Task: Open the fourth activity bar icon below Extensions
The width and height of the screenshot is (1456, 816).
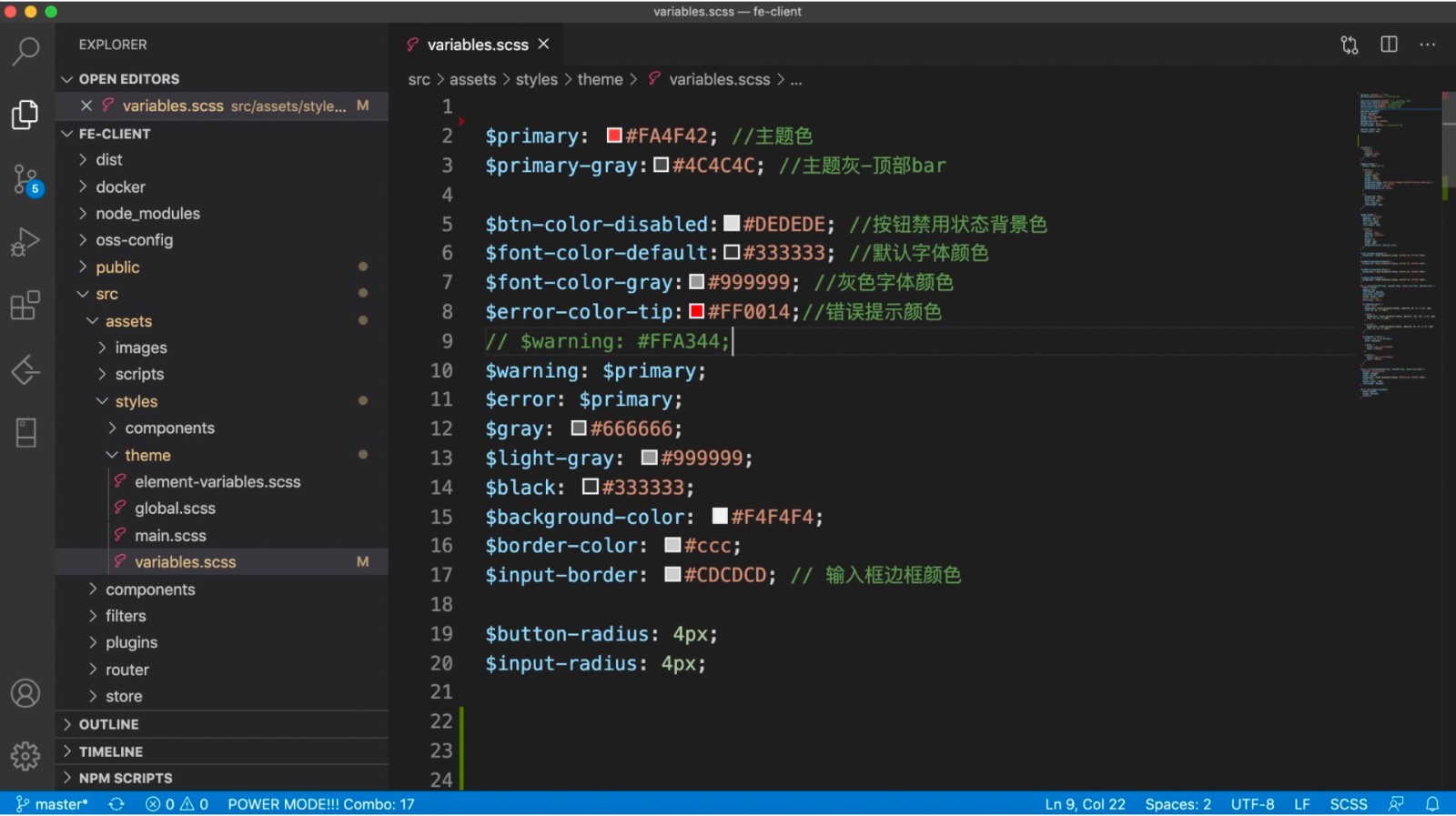Action: 25,371
